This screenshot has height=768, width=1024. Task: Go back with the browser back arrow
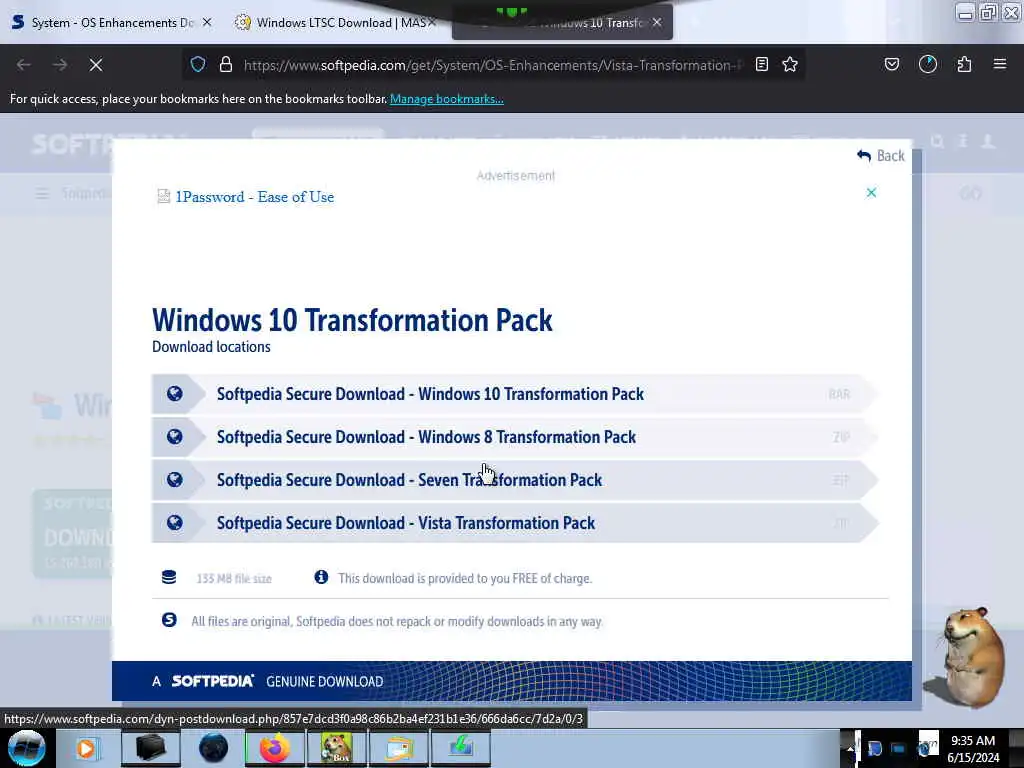(x=24, y=65)
